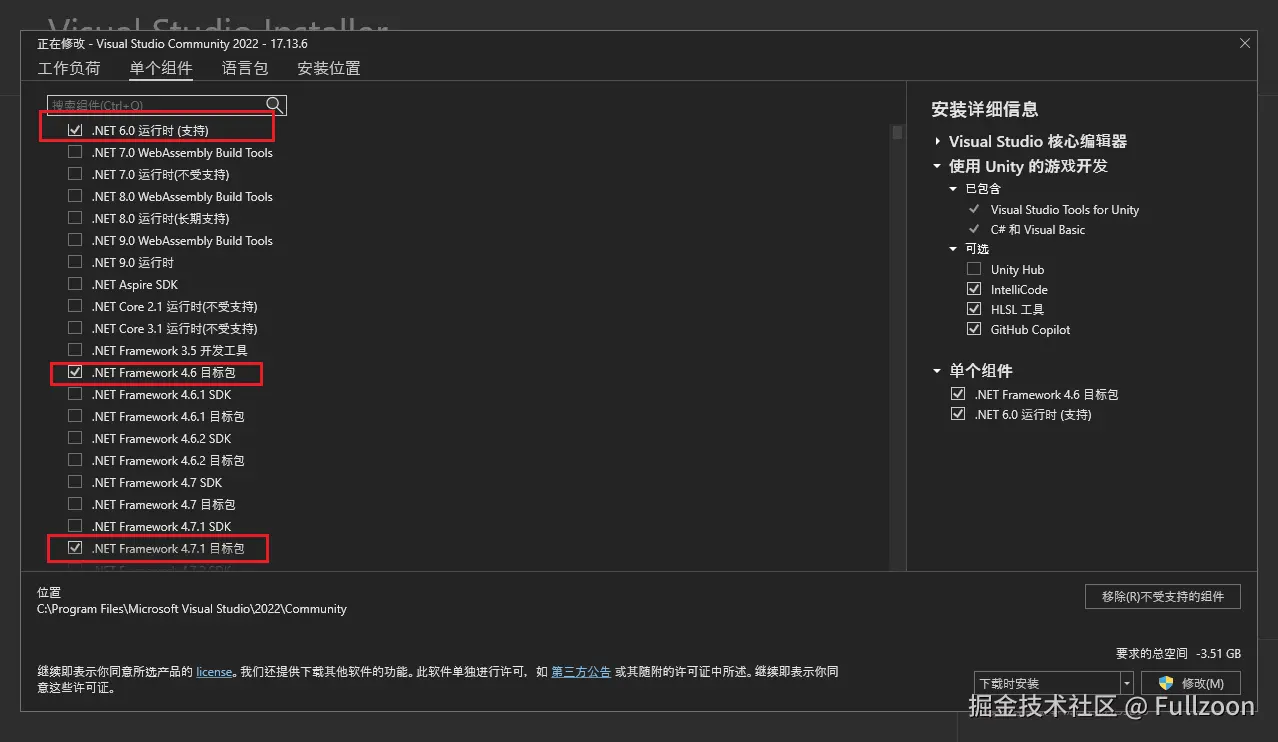
Task: Check .NET Framework 4.6.1 SDK
Action: pos(75,395)
